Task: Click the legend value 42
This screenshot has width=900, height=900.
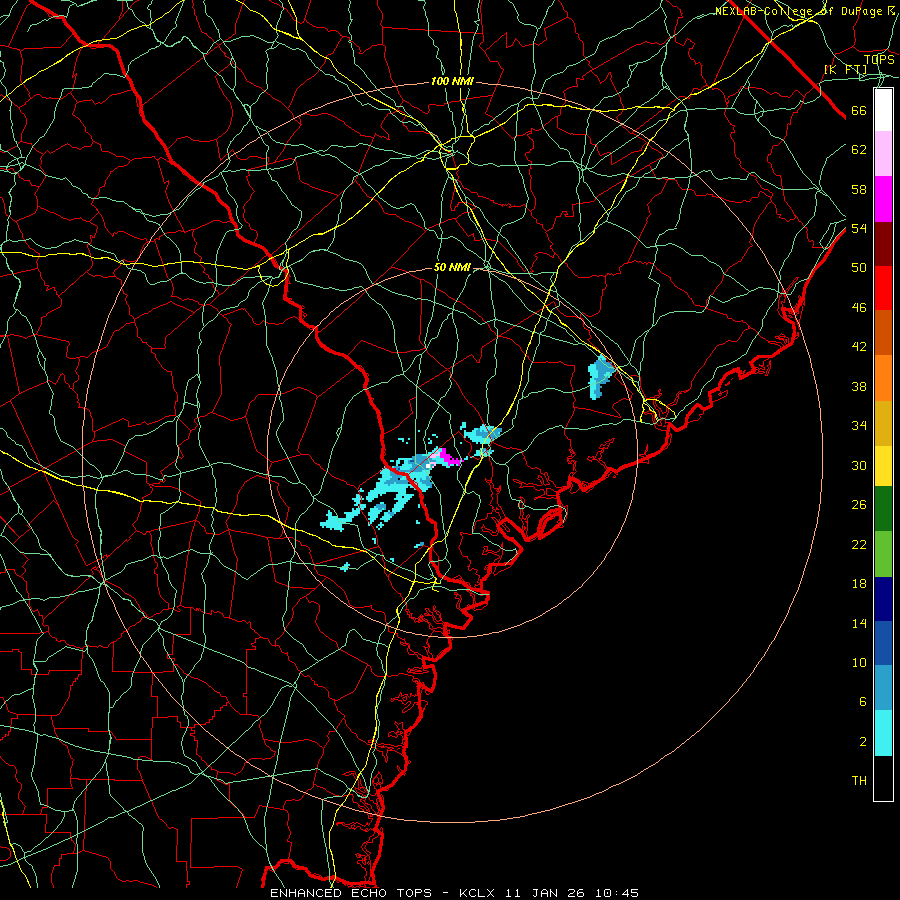Action: tap(859, 347)
